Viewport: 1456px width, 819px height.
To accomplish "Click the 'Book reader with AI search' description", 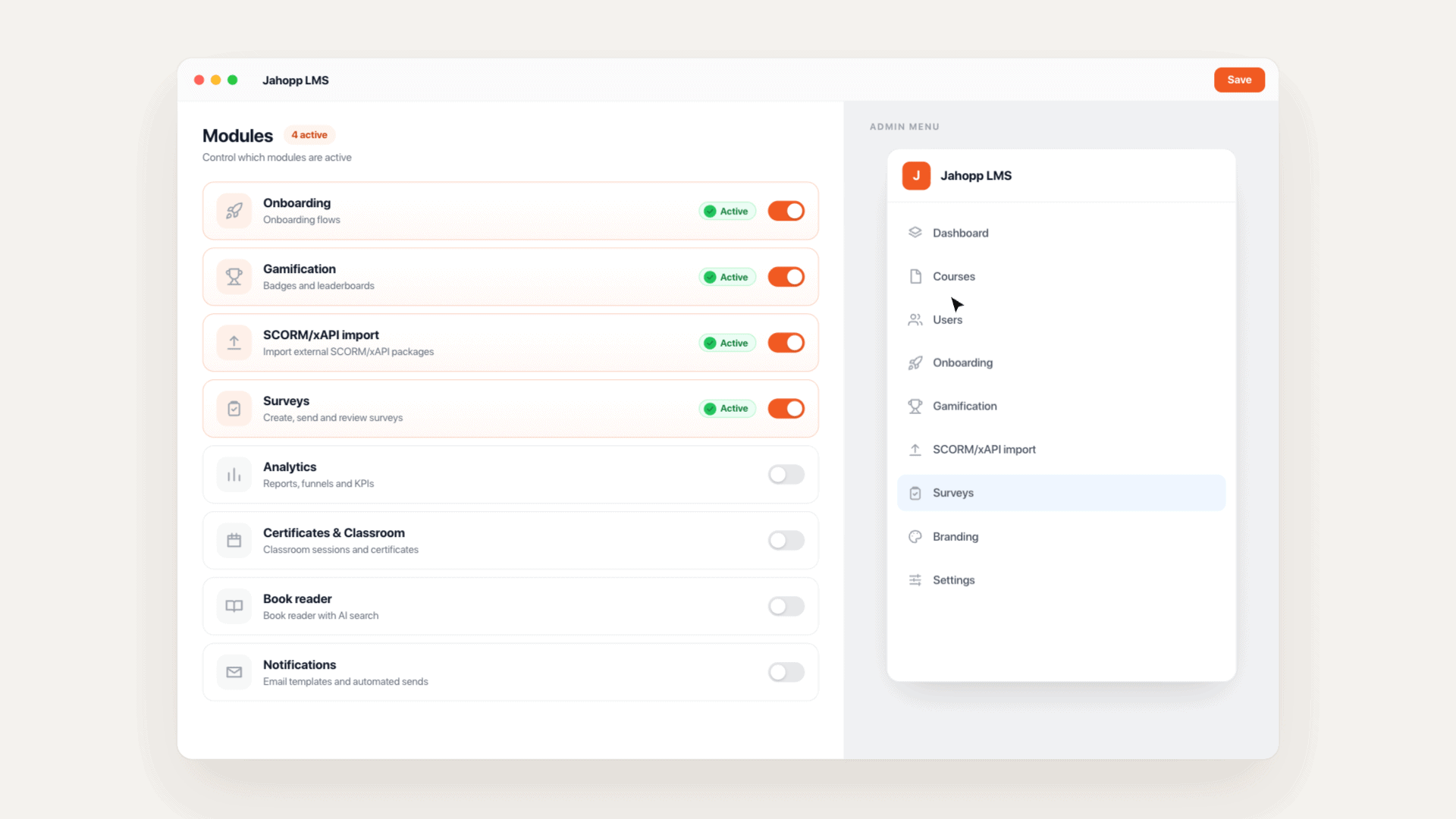I will click(x=321, y=616).
